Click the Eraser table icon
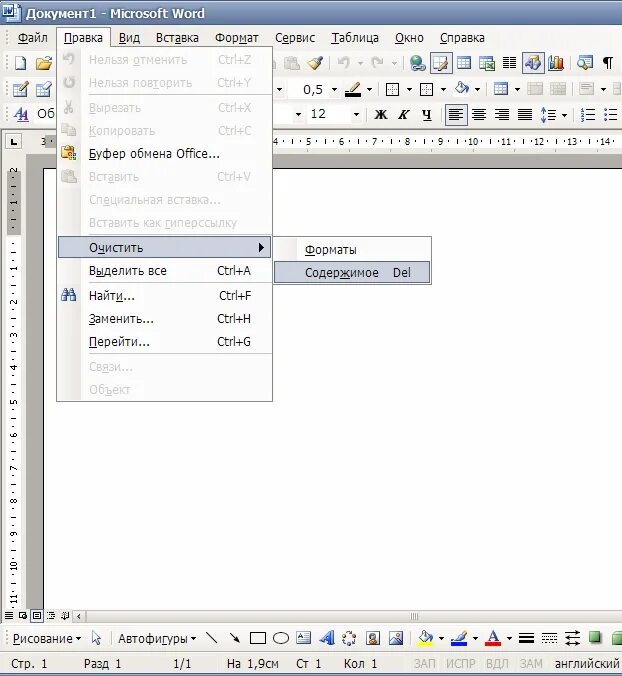The width and height of the screenshot is (622, 676). click(x=44, y=89)
